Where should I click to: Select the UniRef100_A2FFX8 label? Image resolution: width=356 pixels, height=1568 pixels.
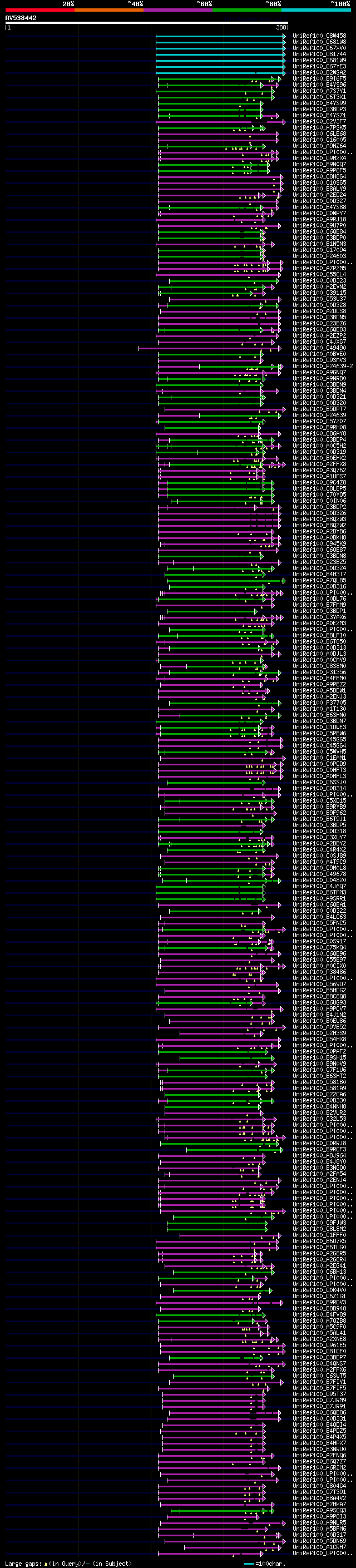[319, 464]
